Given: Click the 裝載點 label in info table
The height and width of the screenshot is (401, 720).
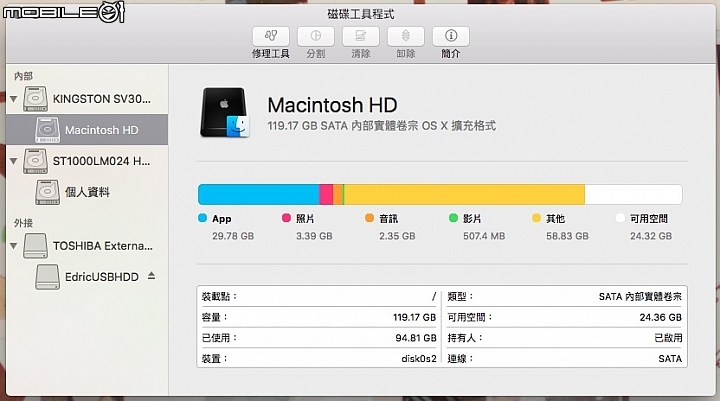Looking at the screenshot, I should [219, 297].
